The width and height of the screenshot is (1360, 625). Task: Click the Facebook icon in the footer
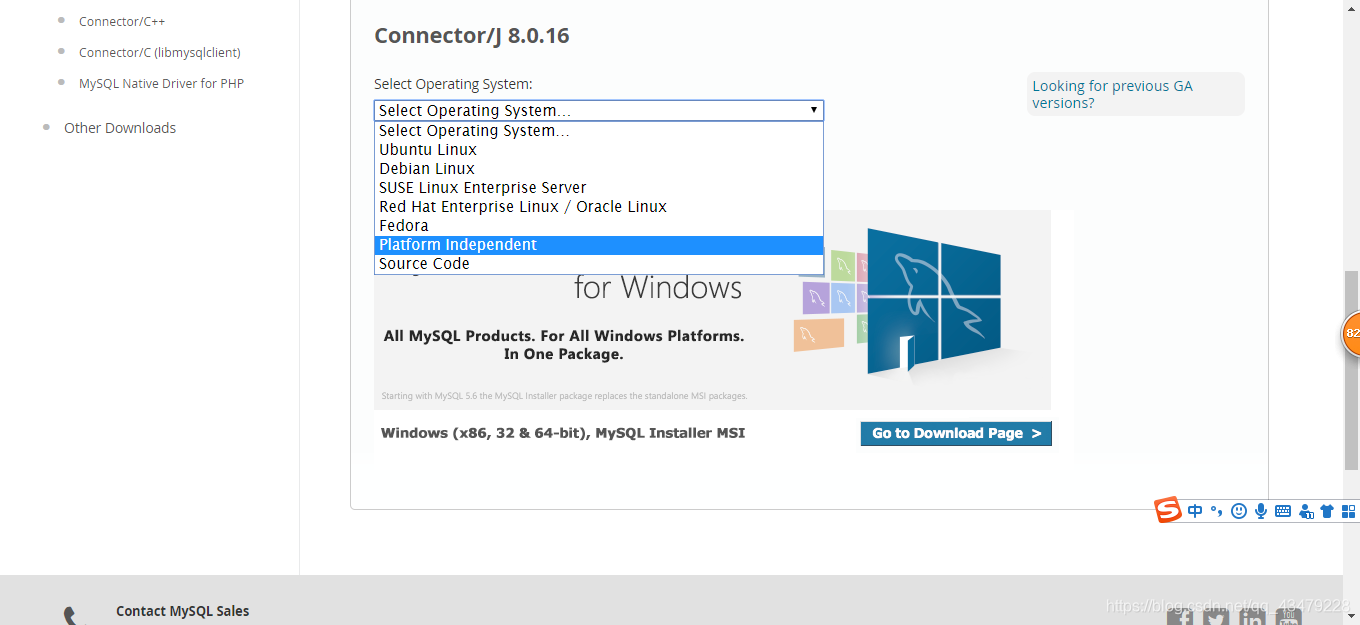pos(1180,617)
